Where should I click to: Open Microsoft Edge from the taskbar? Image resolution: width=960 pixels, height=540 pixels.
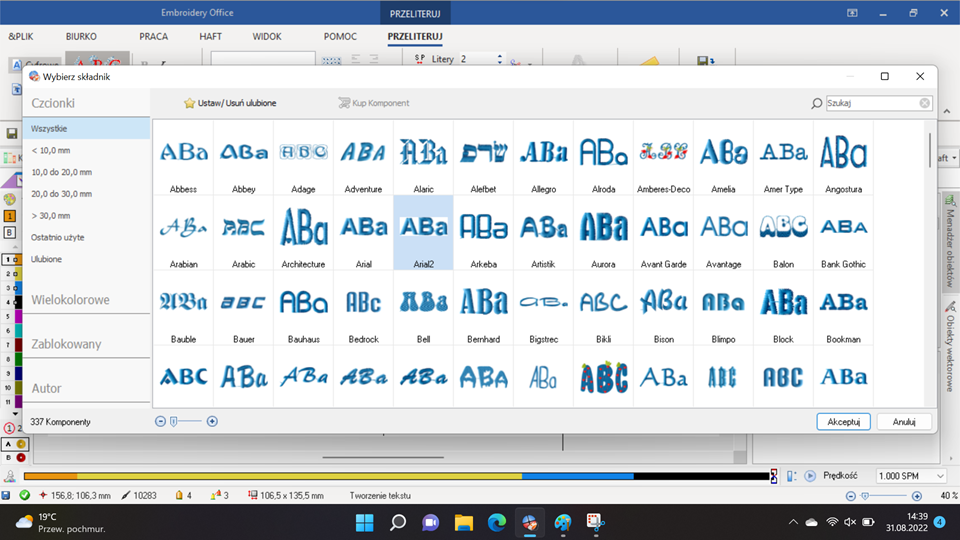(497, 522)
